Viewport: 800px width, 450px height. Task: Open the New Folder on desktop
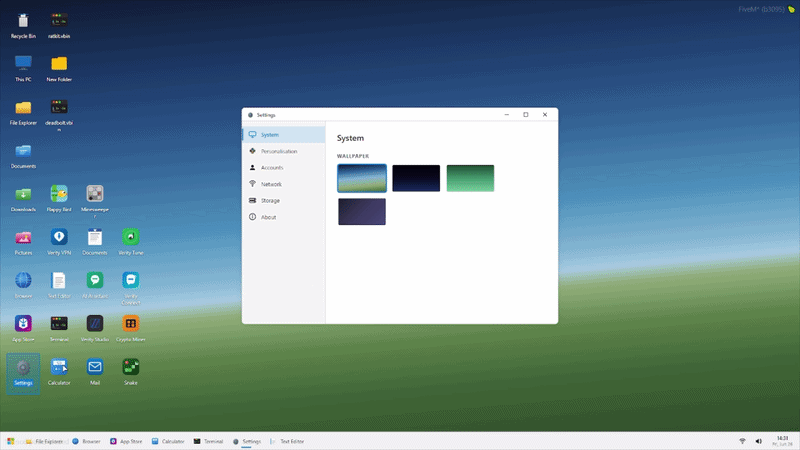59,69
